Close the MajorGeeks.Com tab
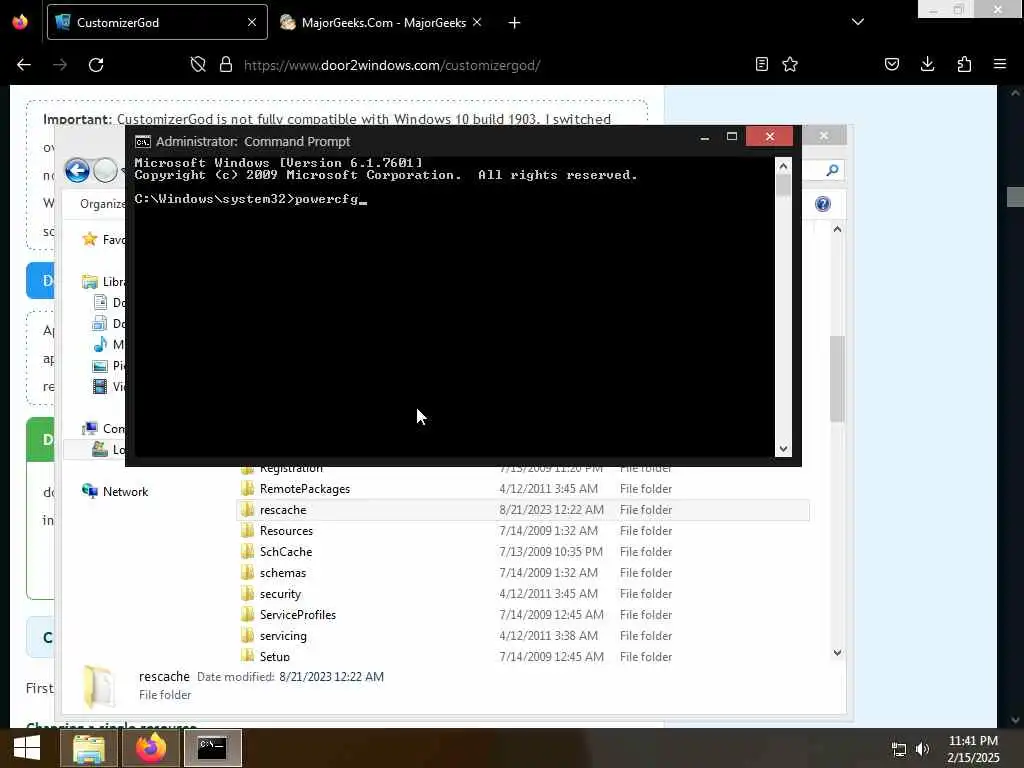This screenshot has height=768, width=1024. [x=477, y=22]
